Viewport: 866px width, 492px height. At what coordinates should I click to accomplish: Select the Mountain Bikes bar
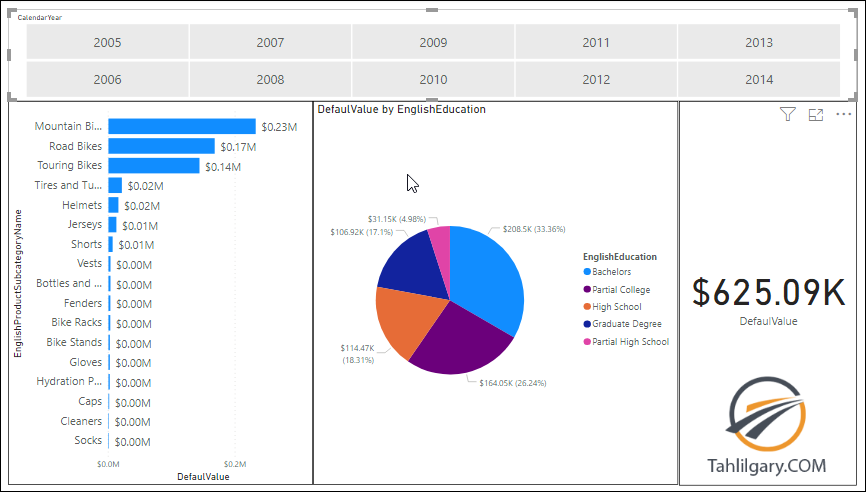click(182, 126)
